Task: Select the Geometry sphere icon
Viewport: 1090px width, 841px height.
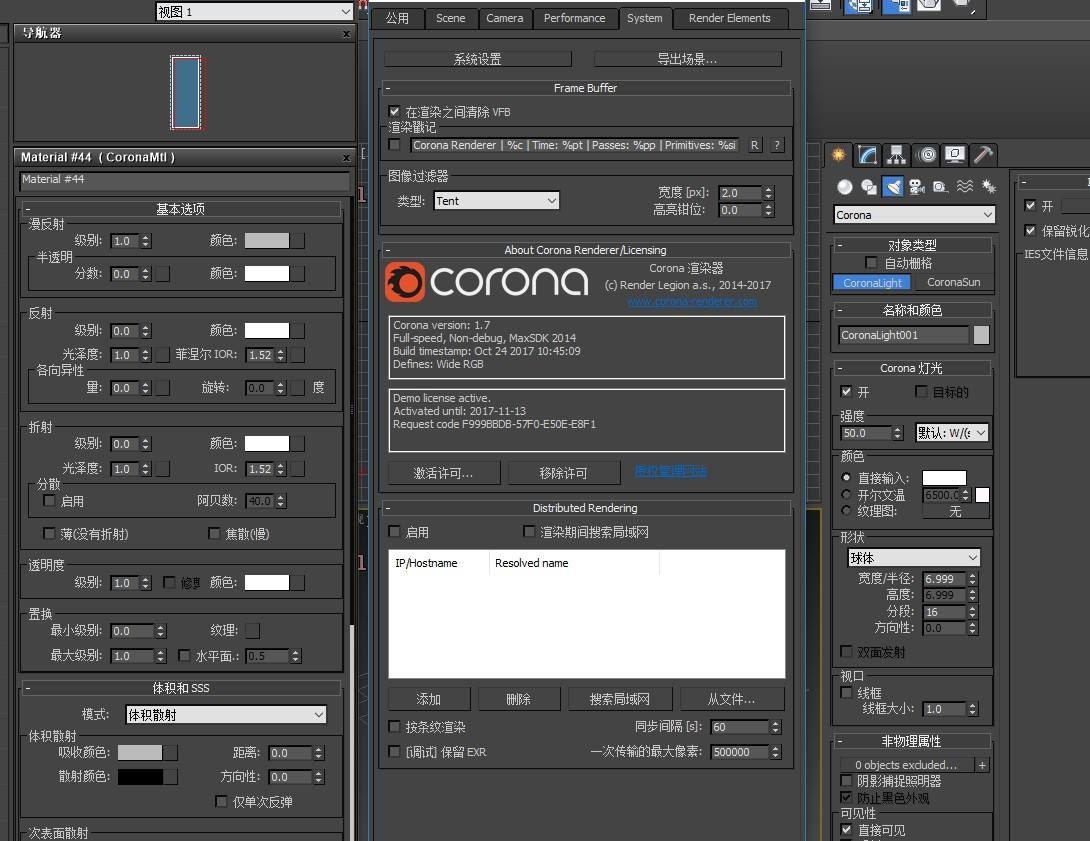Action: click(843, 188)
